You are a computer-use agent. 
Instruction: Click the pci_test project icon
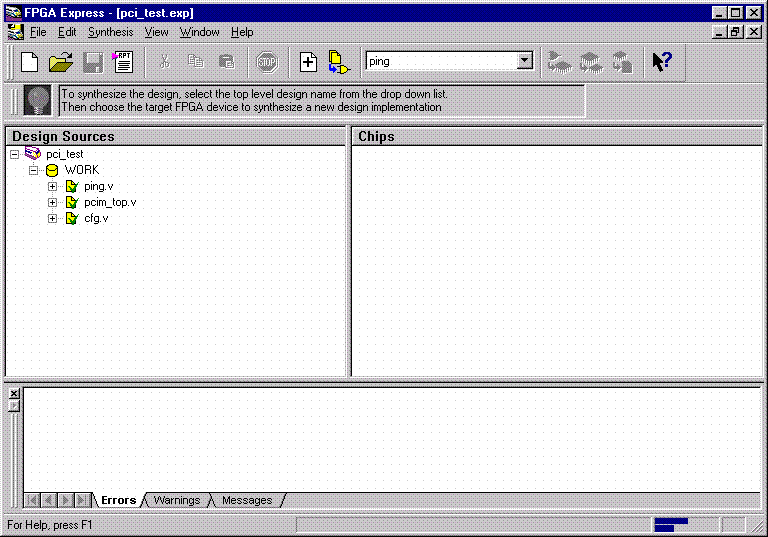(x=33, y=153)
